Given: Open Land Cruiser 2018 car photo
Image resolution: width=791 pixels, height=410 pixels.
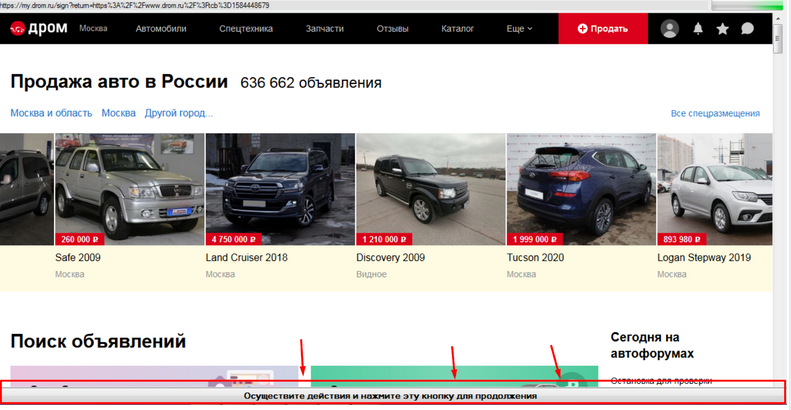Looking at the screenshot, I should click(x=280, y=189).
